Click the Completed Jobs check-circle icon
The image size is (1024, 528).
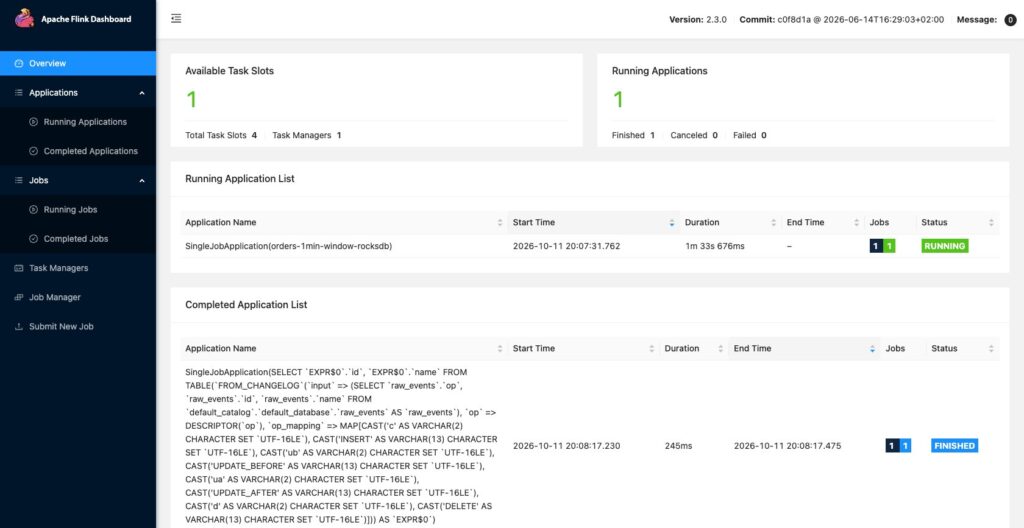33,239
